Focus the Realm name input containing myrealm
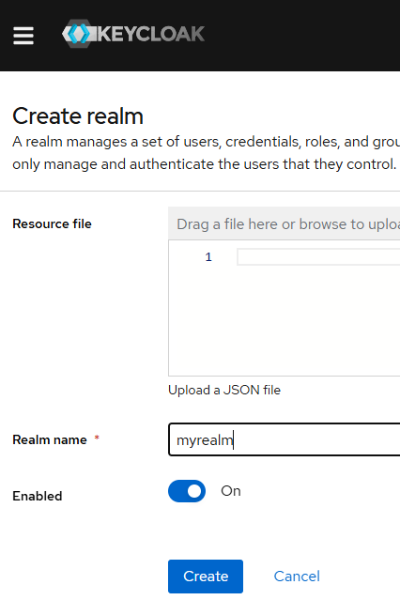 [284, 440]
